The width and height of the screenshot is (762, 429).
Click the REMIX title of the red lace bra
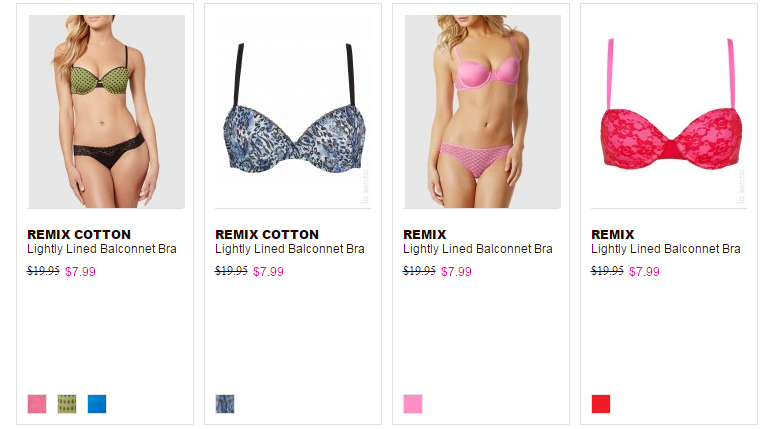pos(612,235)
